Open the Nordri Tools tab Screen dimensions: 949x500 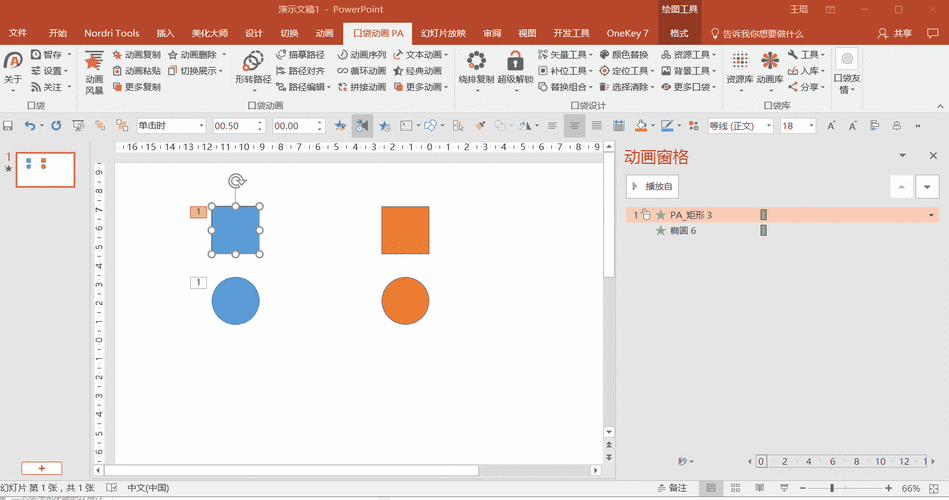pos(112,33)
